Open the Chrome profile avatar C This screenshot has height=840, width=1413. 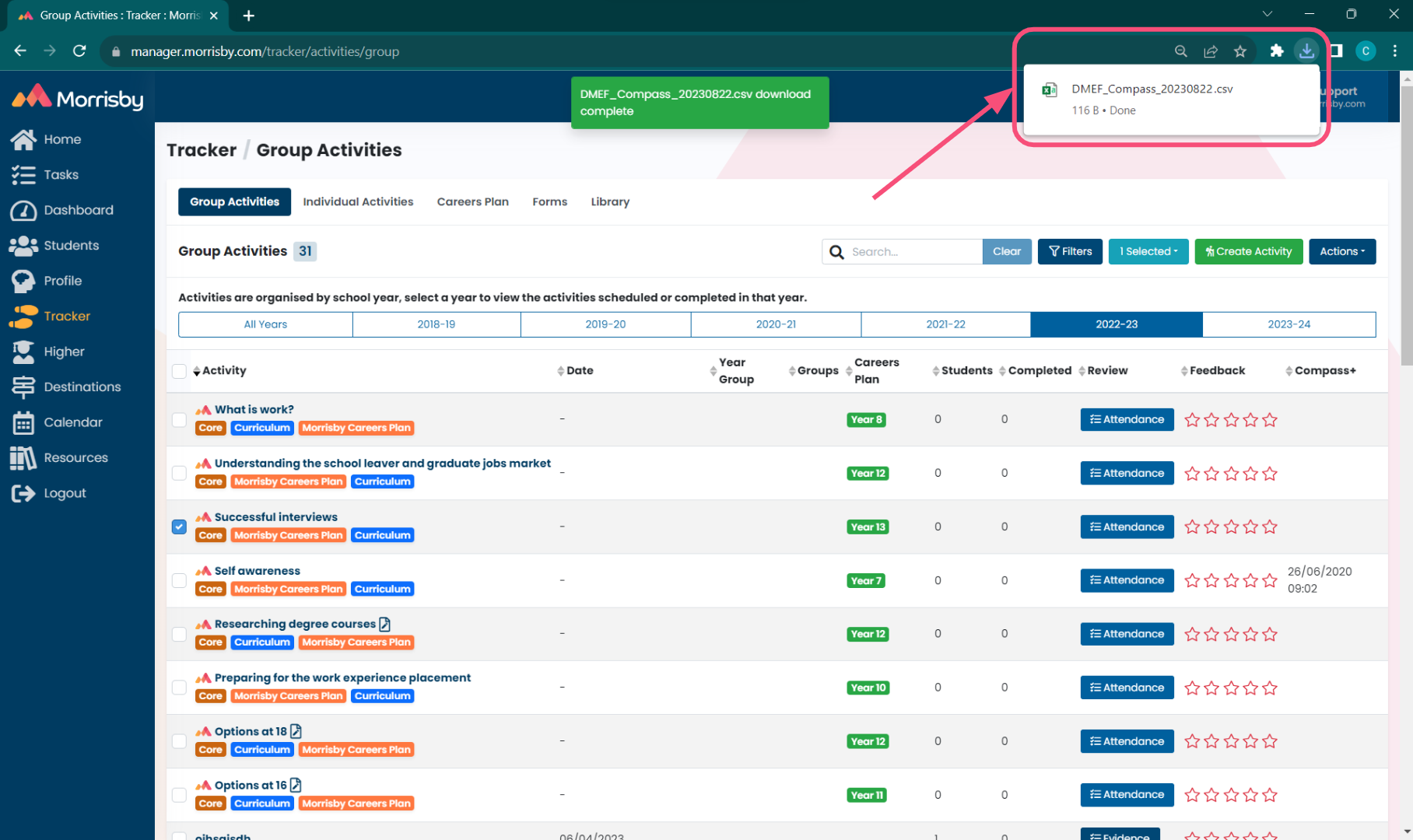(x=1366, y=51)
